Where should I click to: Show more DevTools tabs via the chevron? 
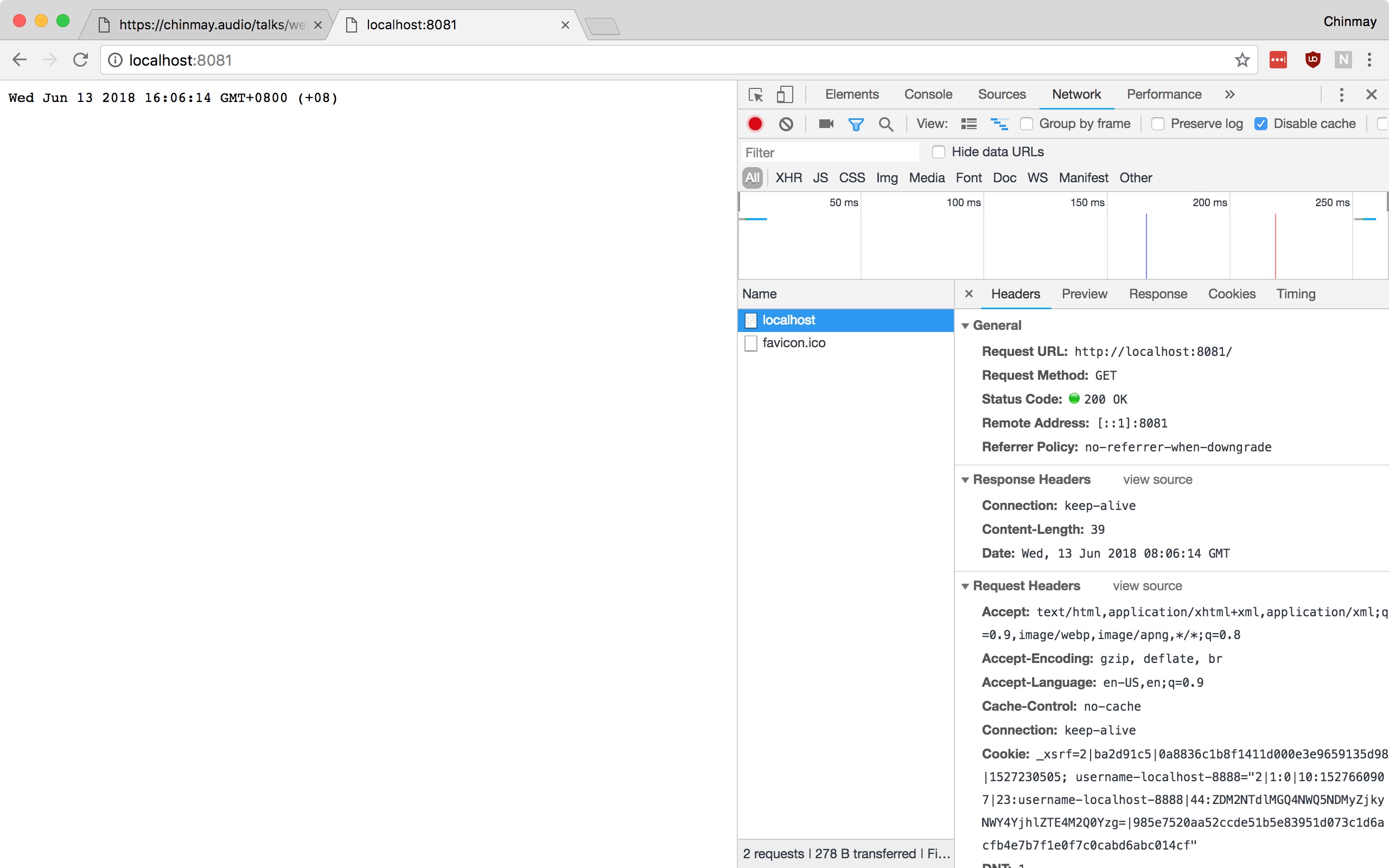pos(1229,95)
